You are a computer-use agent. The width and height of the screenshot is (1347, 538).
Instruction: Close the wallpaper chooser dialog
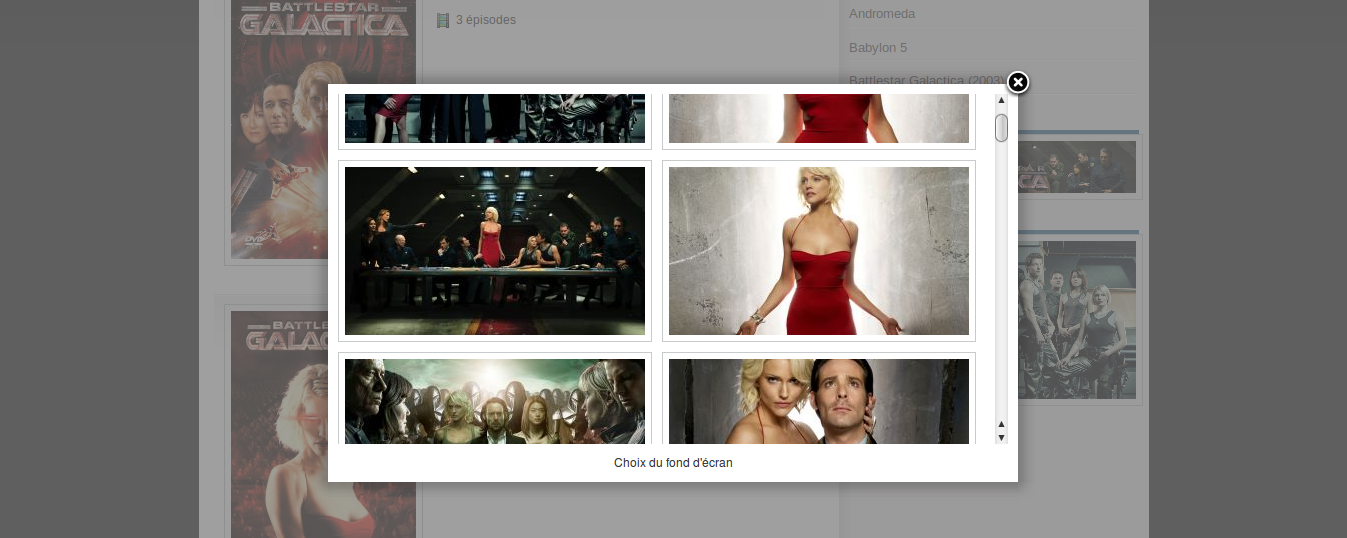(x=1017, y=82)
